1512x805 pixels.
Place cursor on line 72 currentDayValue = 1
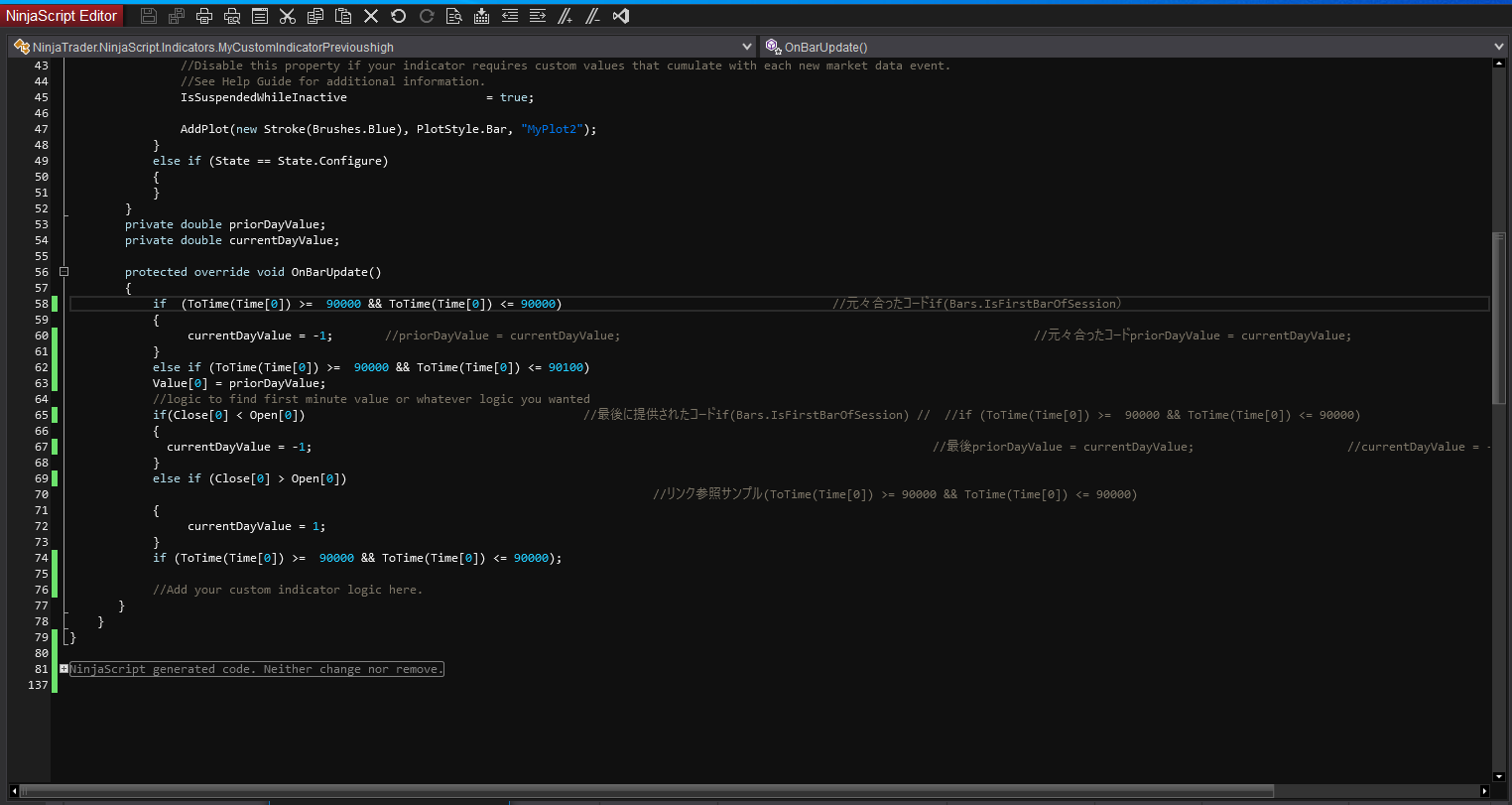coord(256,526)
